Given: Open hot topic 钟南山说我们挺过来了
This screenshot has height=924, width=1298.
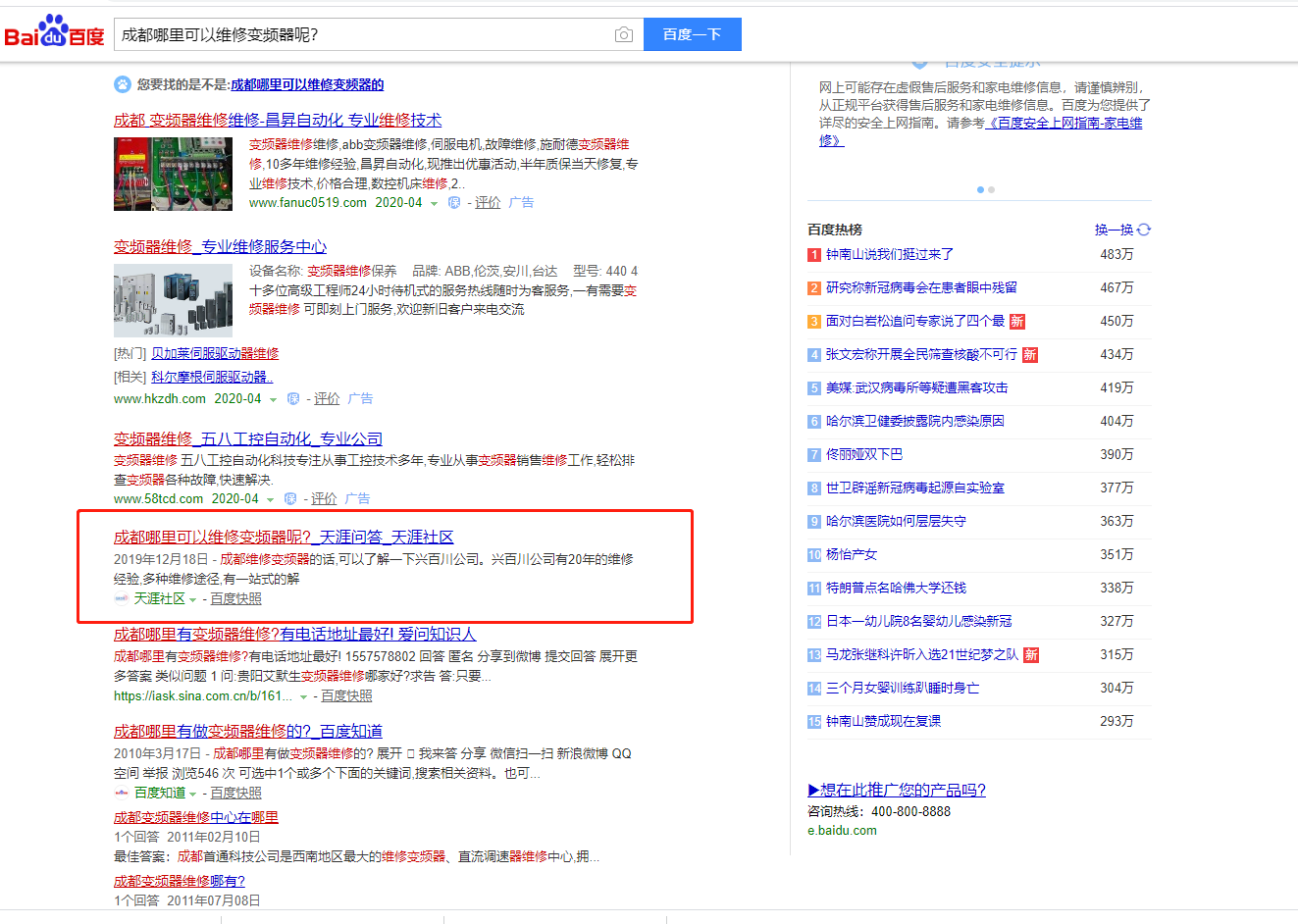Looking at the screenshot, I should [890, 254].
